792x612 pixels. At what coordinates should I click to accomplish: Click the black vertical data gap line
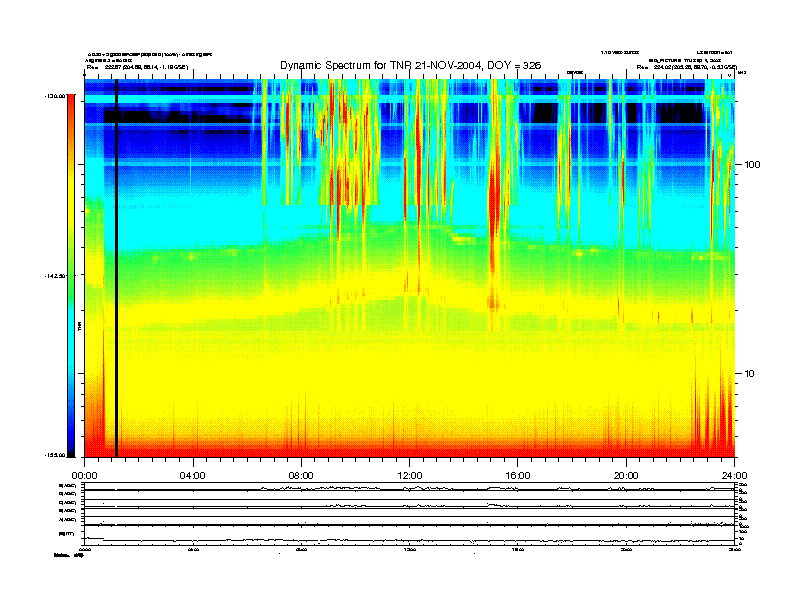click(x=116, y=268)
